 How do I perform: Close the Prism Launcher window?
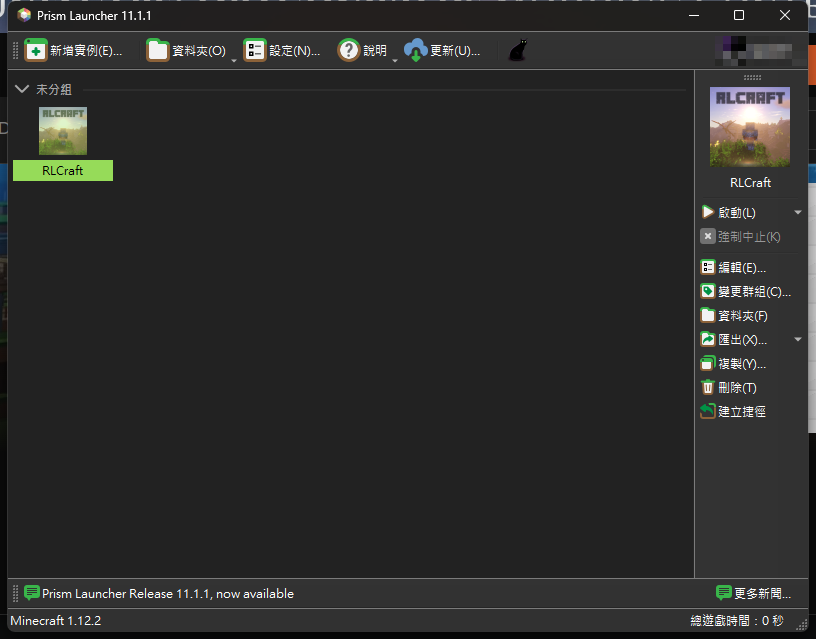pyautogui.click(x=785, y=15)
